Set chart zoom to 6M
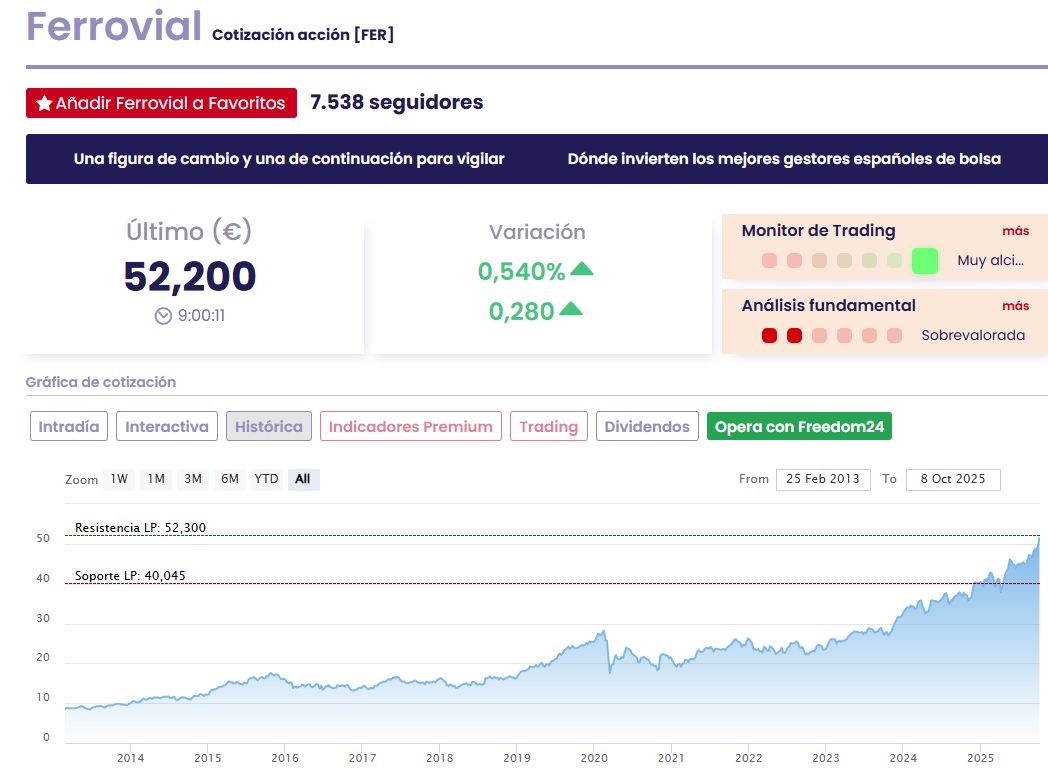1048x778 pixels. tap(230, 479)
